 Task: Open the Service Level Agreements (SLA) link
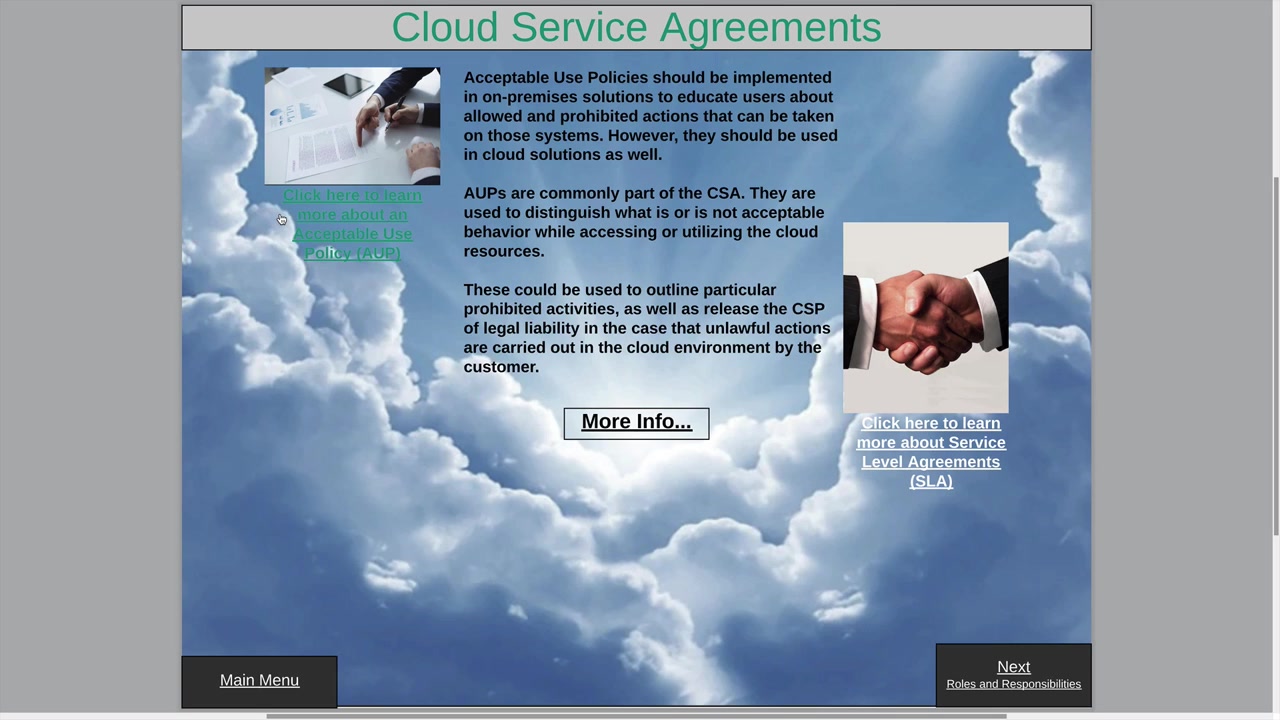click(x=931, y=452)
